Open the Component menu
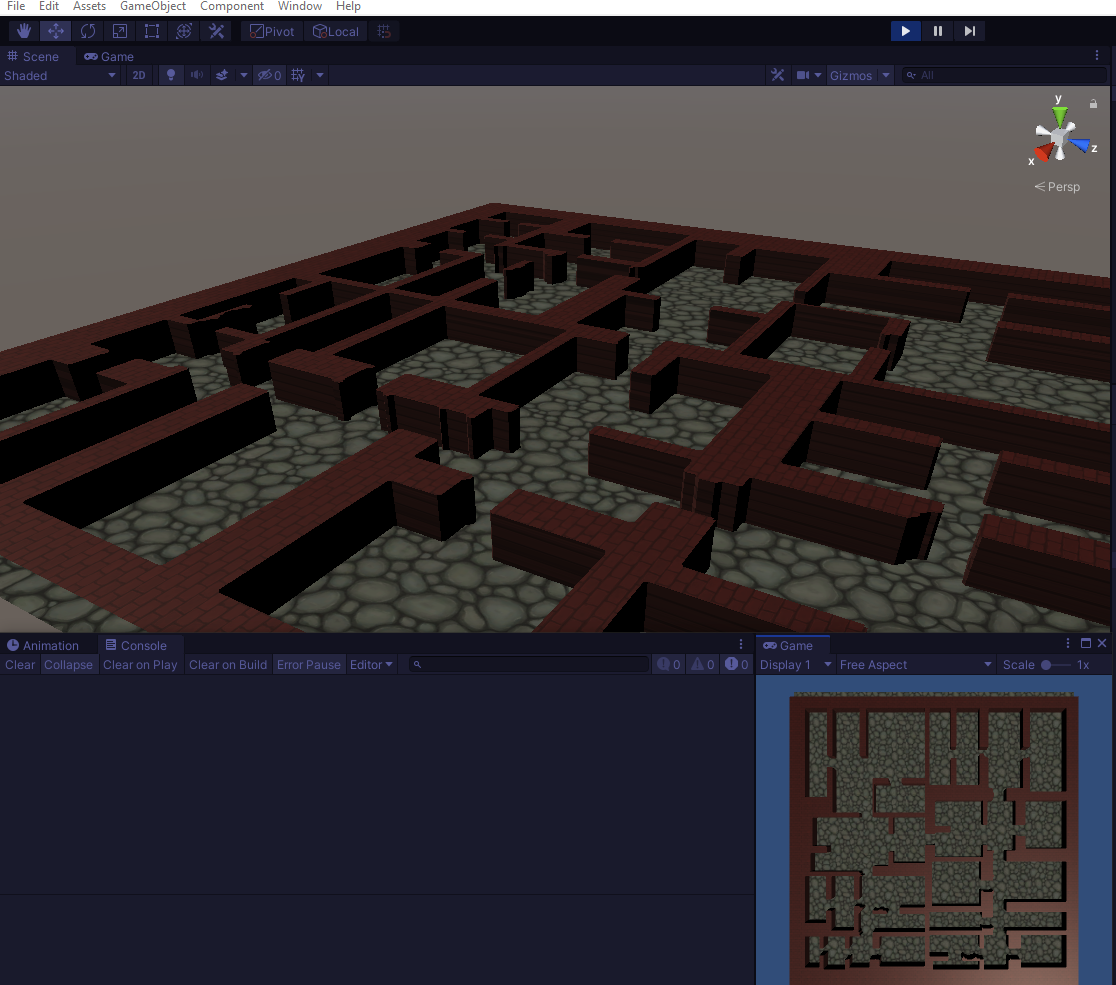This screenshot has height=985, width=1116. tap(231, 6)
